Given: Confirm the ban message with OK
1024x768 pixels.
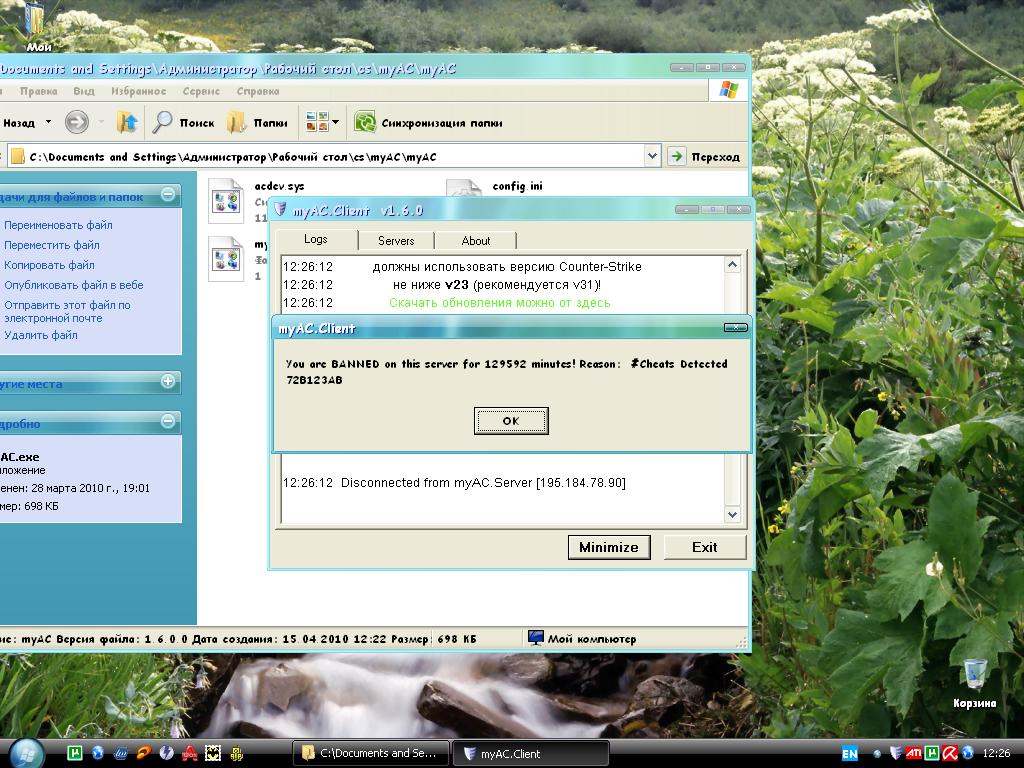Looking at the screenshot, I should (511, 421).
